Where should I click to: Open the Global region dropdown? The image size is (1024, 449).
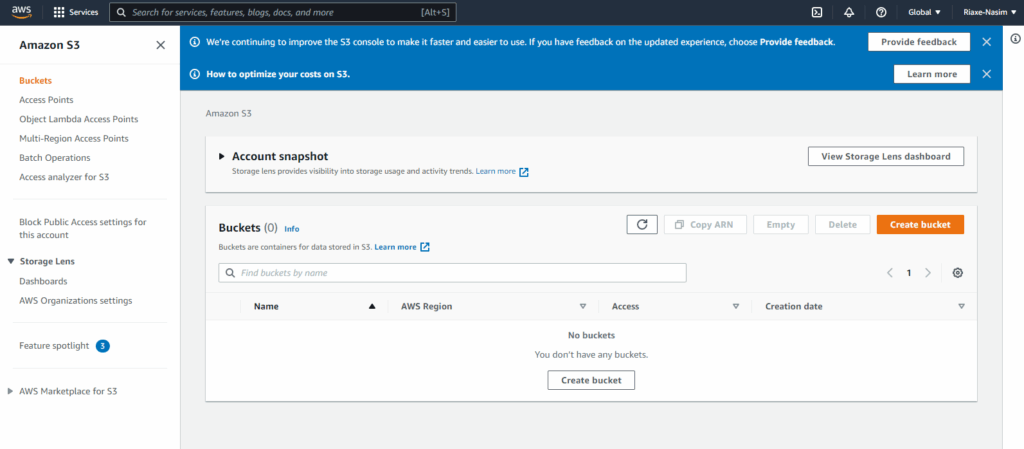pos(924,12)
